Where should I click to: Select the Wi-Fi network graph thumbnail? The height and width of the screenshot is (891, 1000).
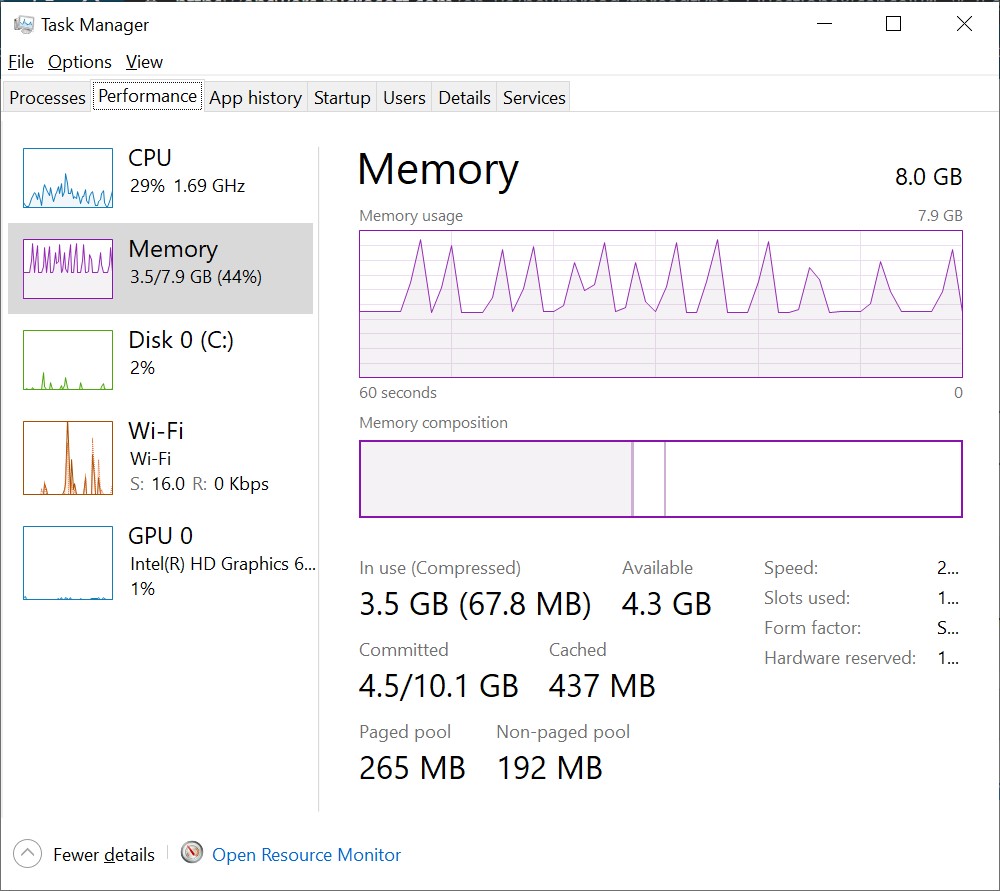pos(68,458)
